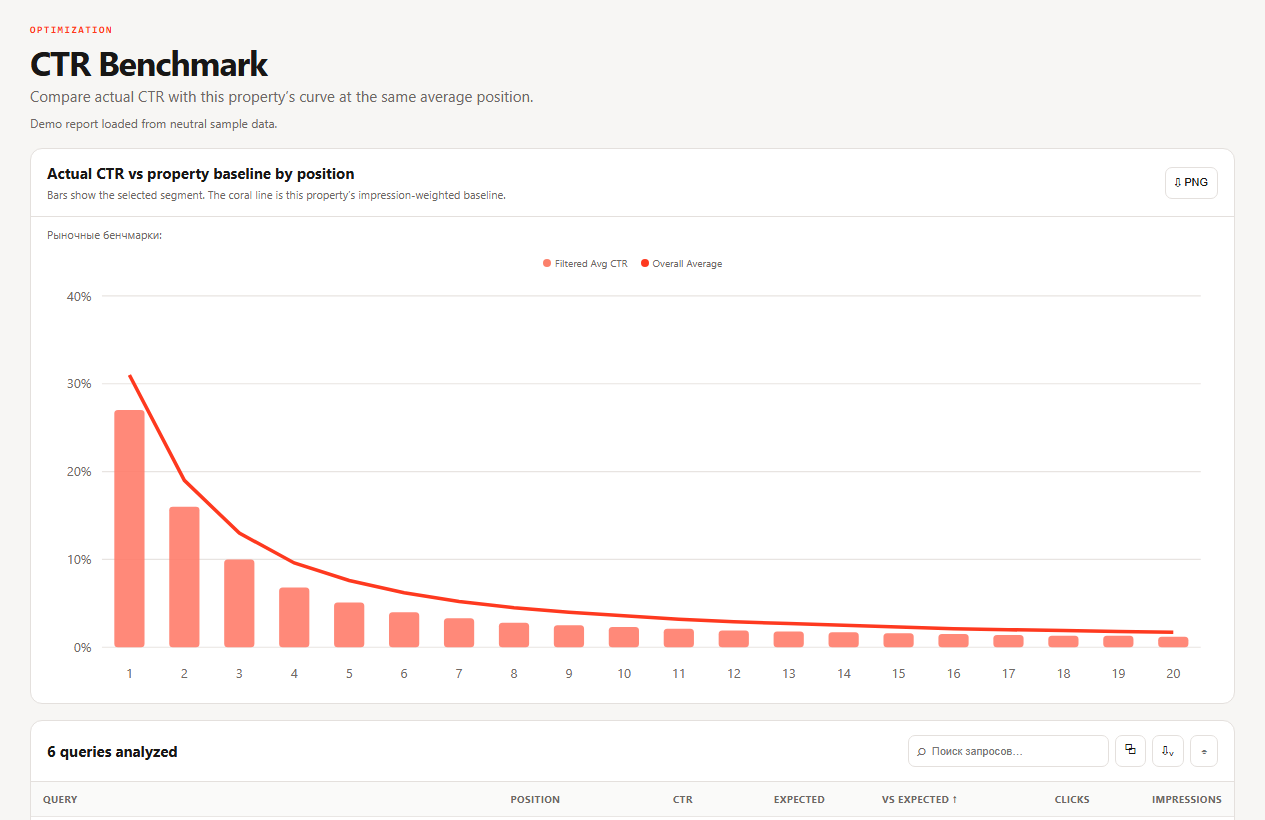This screenshot has width=1265, height=820.
Task: Click the 'Bars show the selected segment' description
Action: 276,196
